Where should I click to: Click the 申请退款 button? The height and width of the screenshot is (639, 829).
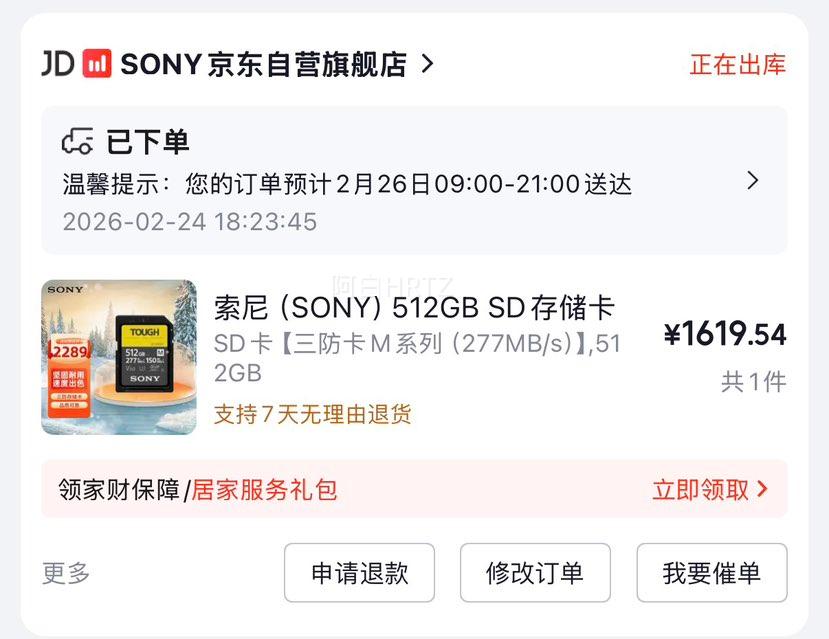tap(359, 573)
